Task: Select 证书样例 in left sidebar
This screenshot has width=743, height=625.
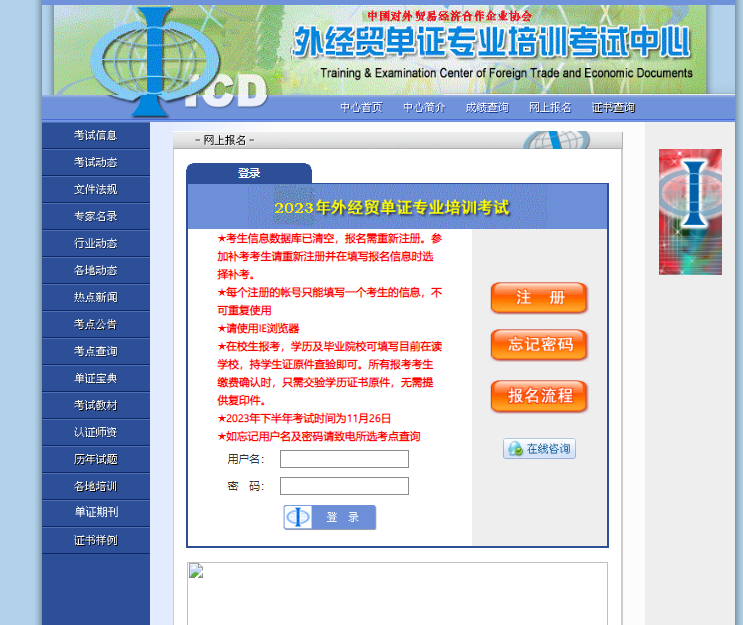Action: pyautogui.click(x=96, y=540)
